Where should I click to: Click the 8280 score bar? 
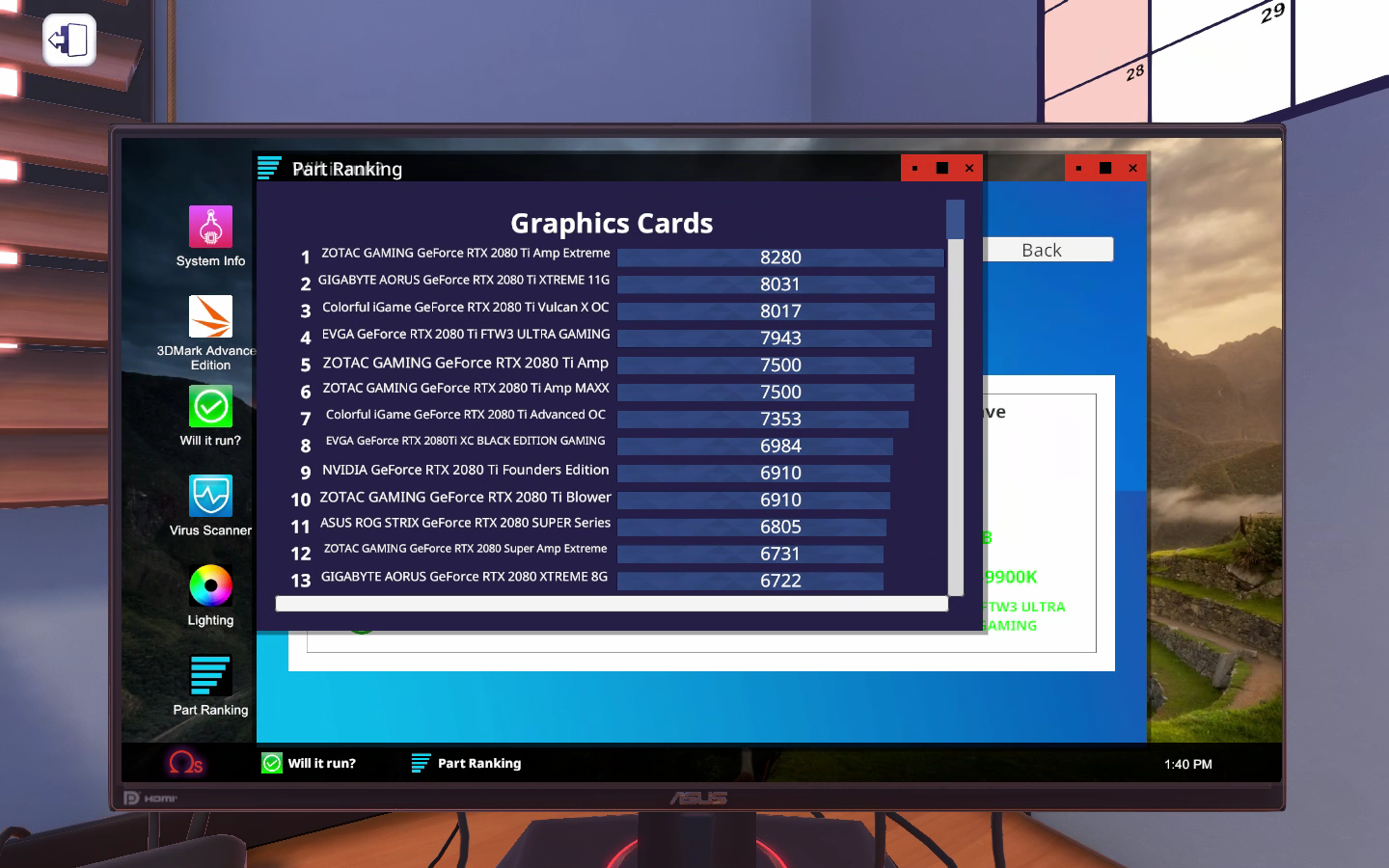click(780, 258)
